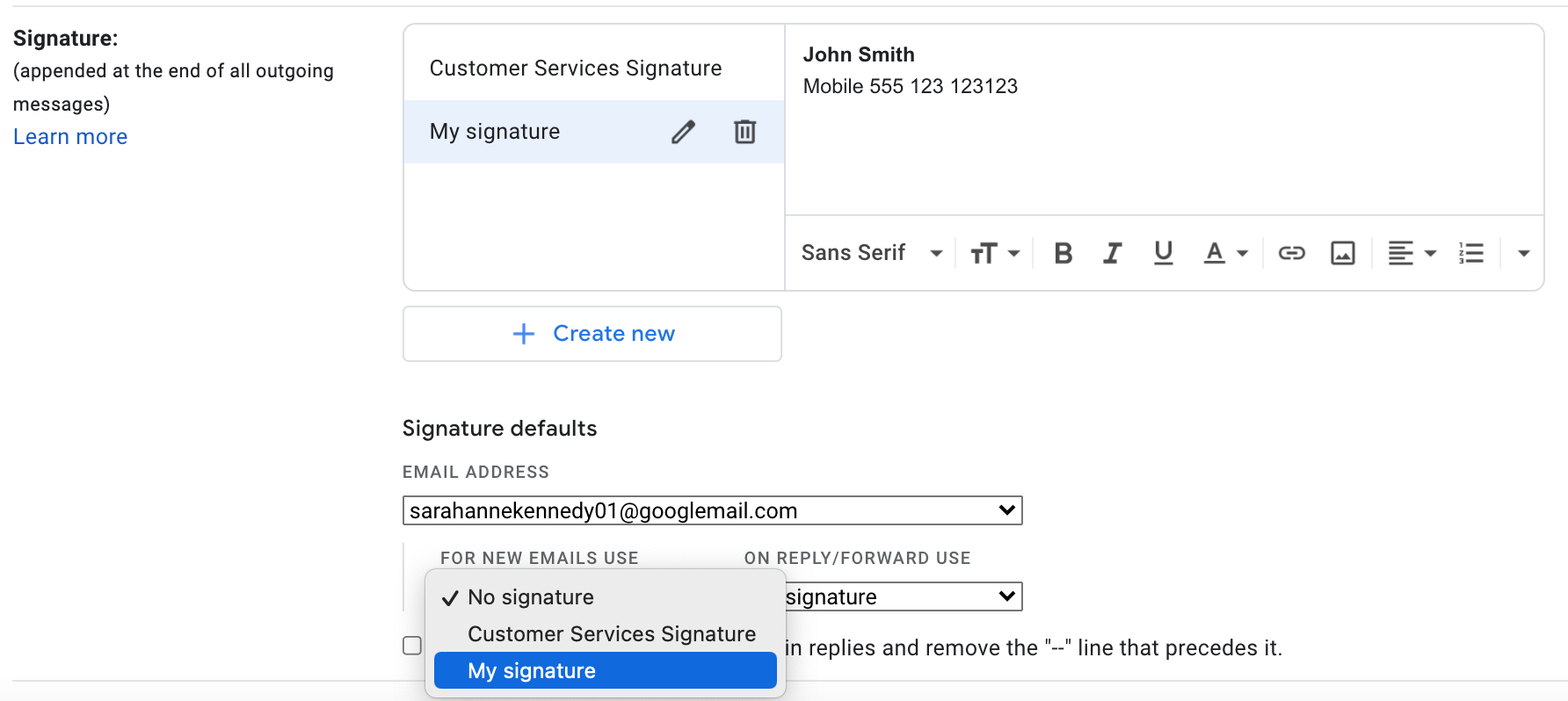Select Customer Services Signature in signature list
1568x701 pixels.
pos(593,69)
